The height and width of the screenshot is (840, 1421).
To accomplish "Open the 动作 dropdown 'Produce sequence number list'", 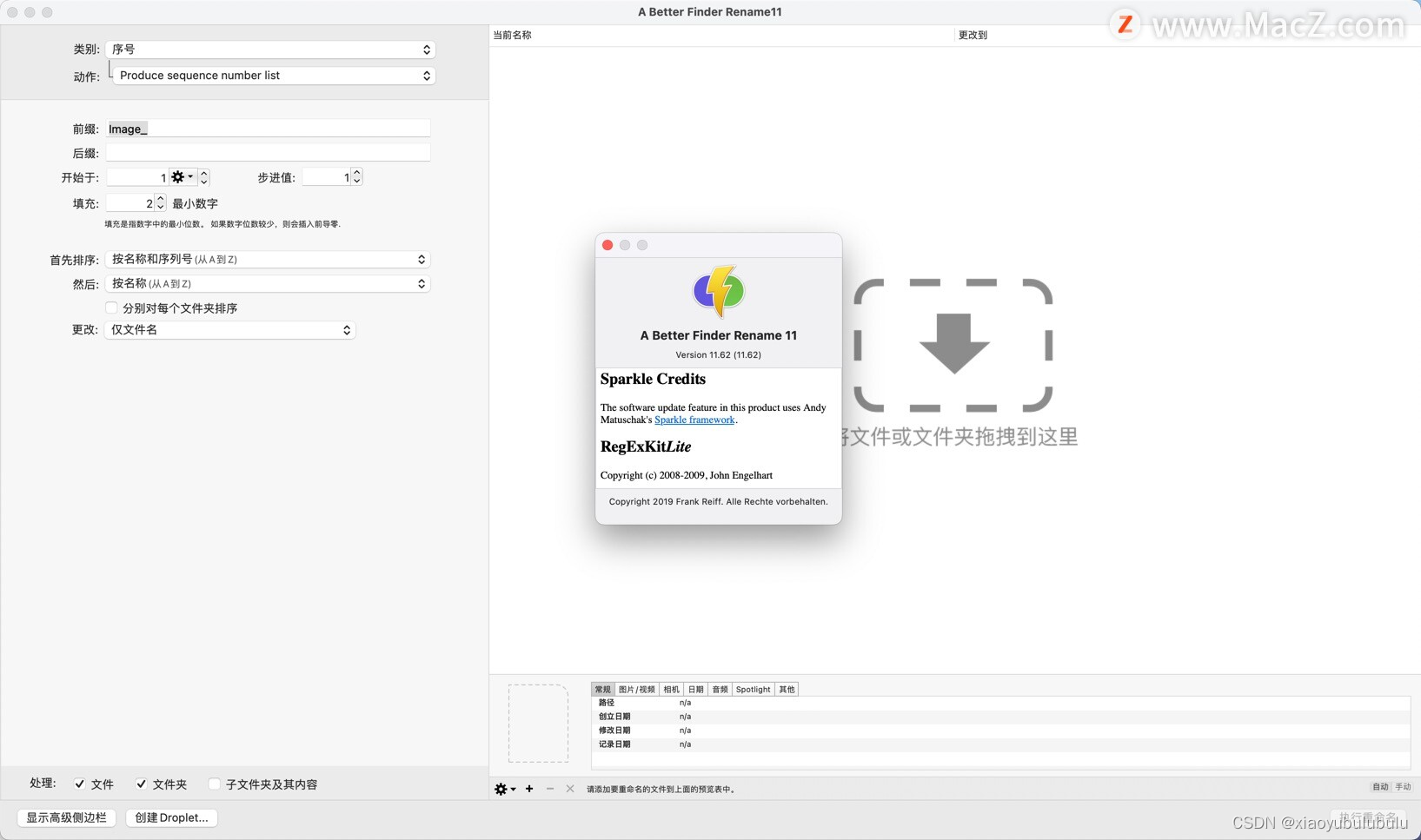I will click(x=275, y=76).
